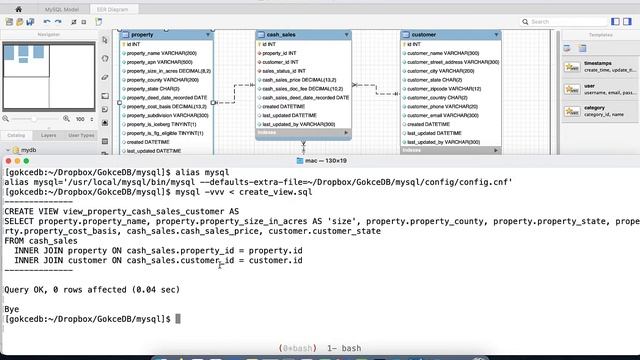
Task: Expand the mydb schema tree node
Action: [7, 150]
